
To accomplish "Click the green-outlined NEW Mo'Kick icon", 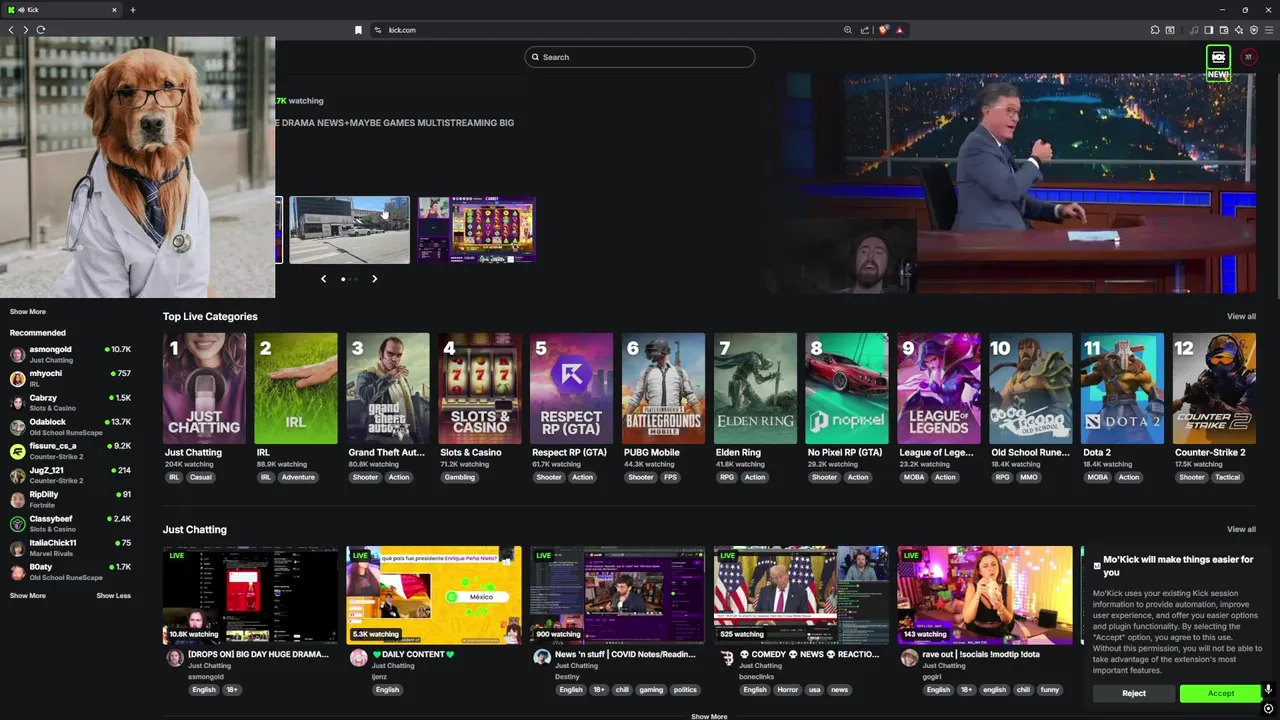I will 1218,62.
